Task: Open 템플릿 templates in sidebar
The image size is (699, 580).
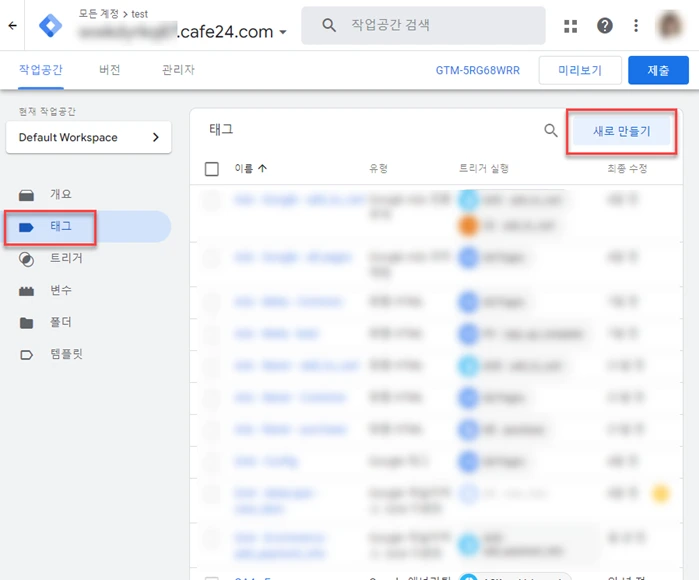Action: (66, 354)
